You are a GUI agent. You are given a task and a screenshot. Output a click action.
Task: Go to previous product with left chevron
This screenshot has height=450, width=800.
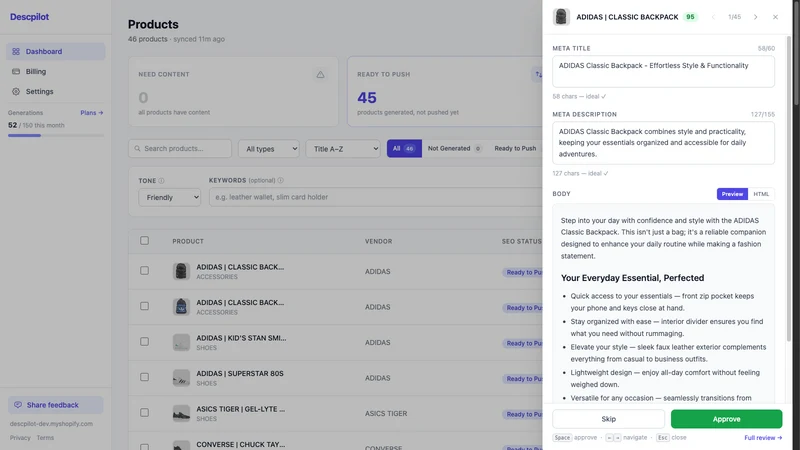pos(713,17)
